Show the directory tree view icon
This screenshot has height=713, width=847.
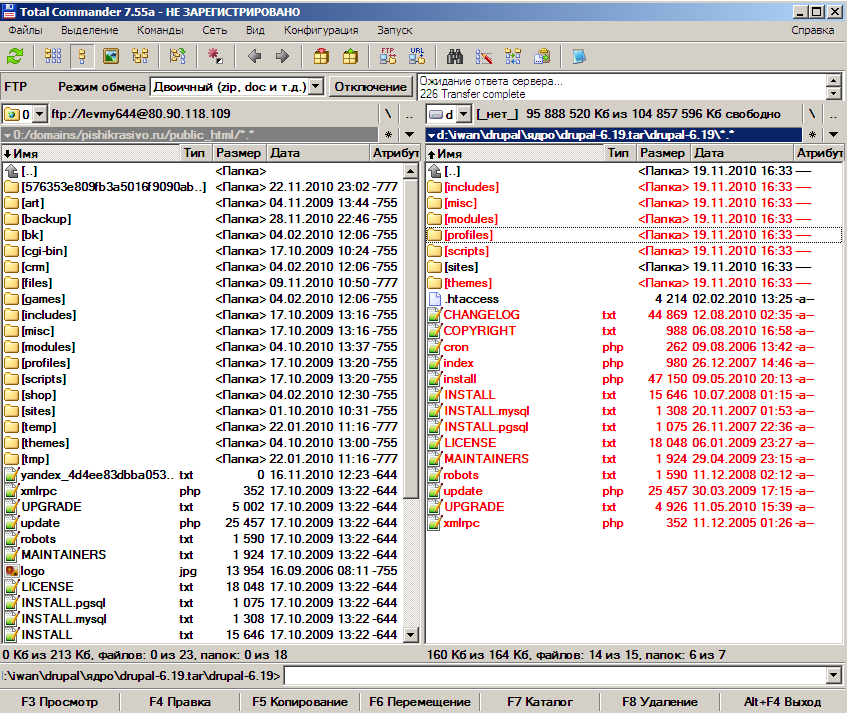[140, 56]
